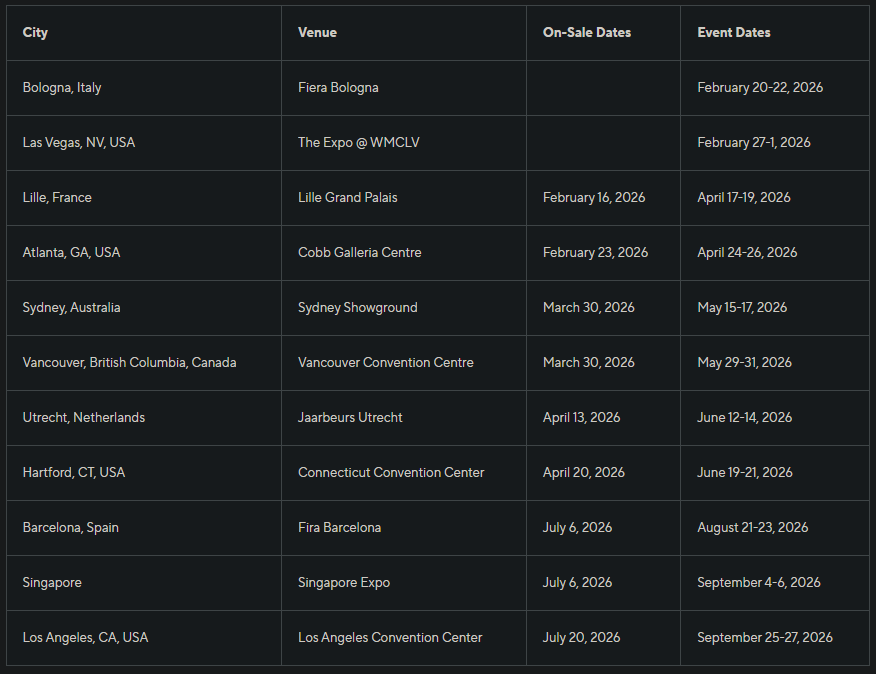
Task: Click the Fiera Bologna venue cell
Action: click(x=338, y=87)
